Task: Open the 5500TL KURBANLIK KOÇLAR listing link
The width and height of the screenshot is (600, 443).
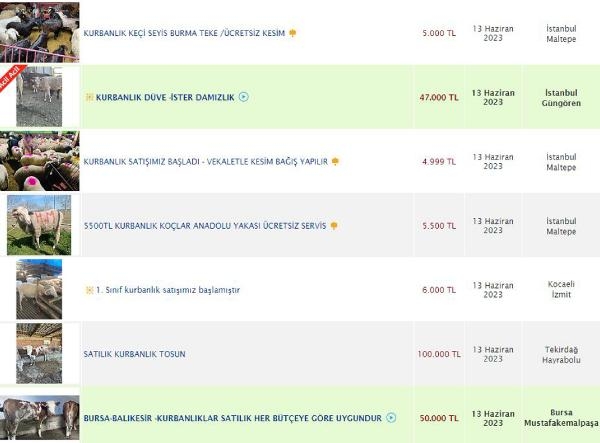Action: (x=205, y=226)
